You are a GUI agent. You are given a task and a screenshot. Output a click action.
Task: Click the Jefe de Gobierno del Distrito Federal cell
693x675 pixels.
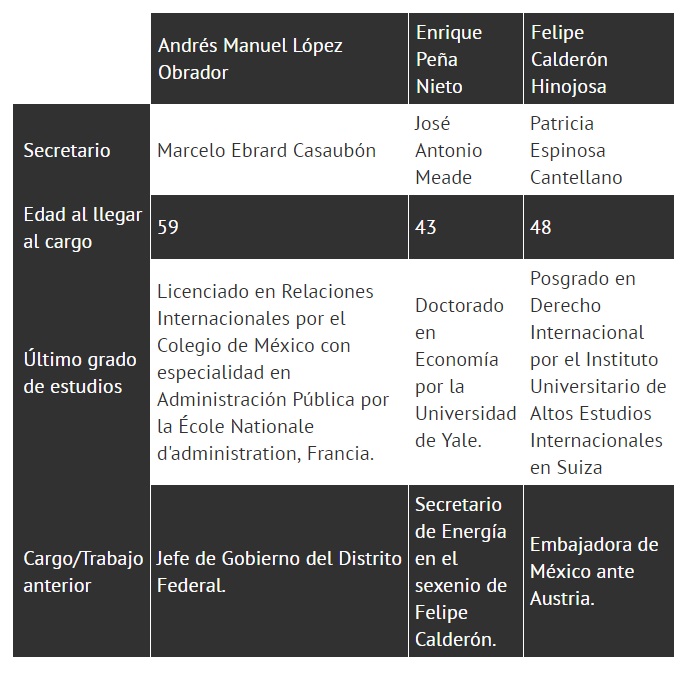click(279, 571)
